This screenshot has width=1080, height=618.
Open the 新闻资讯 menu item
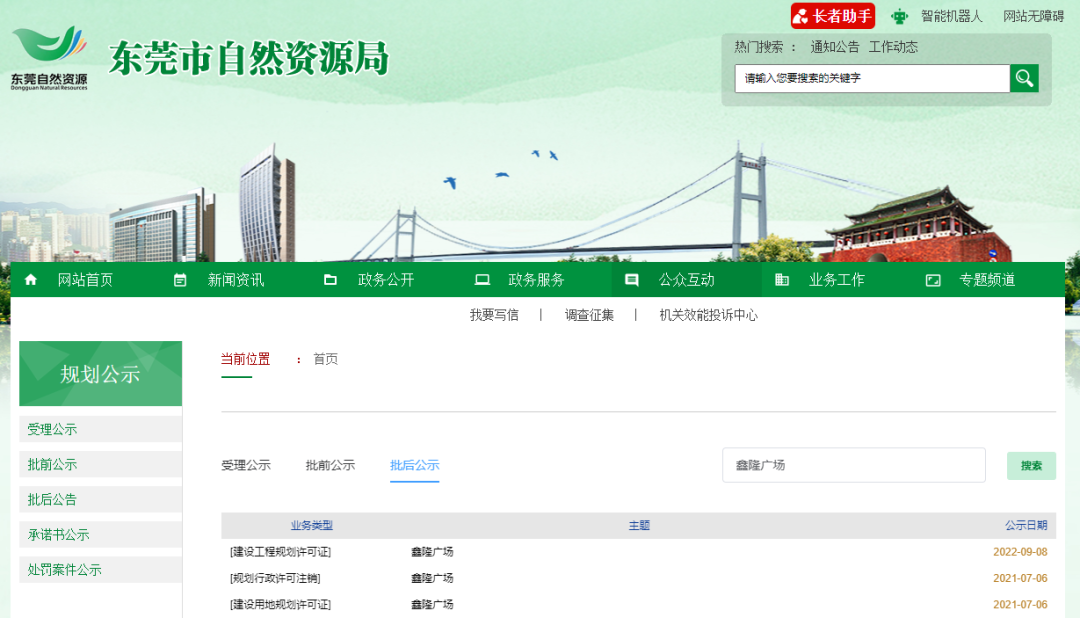tap(236, 280)
